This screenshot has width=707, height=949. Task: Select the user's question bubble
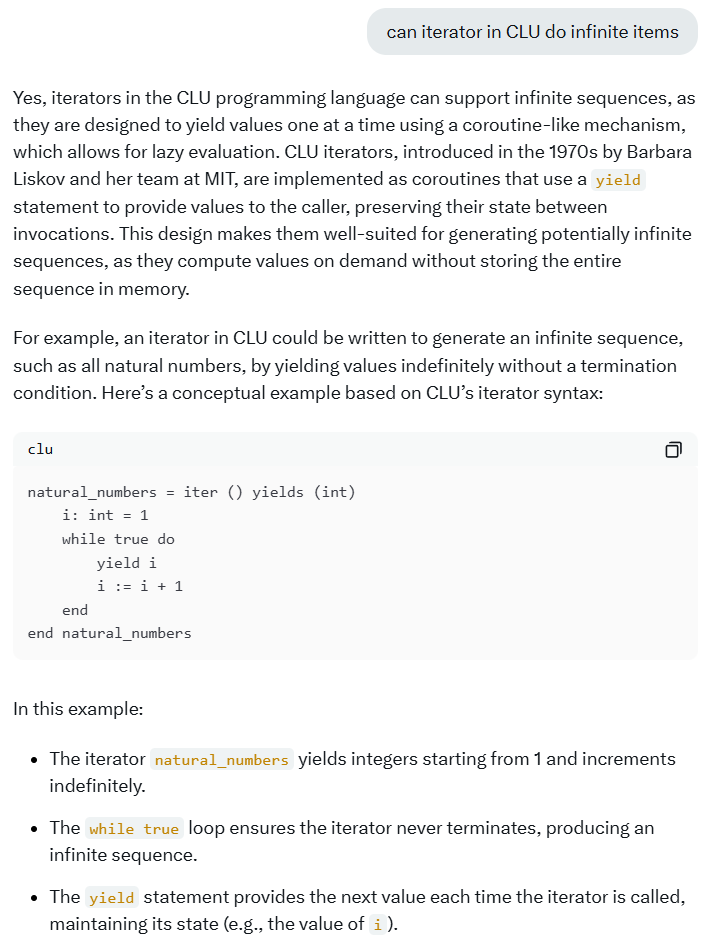532,31
